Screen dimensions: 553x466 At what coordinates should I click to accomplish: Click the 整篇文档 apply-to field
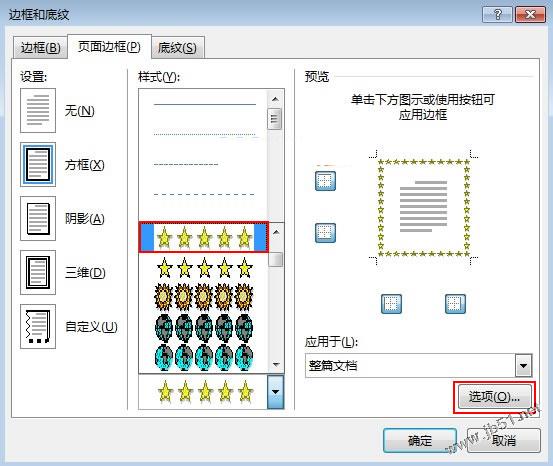point(419,365)
